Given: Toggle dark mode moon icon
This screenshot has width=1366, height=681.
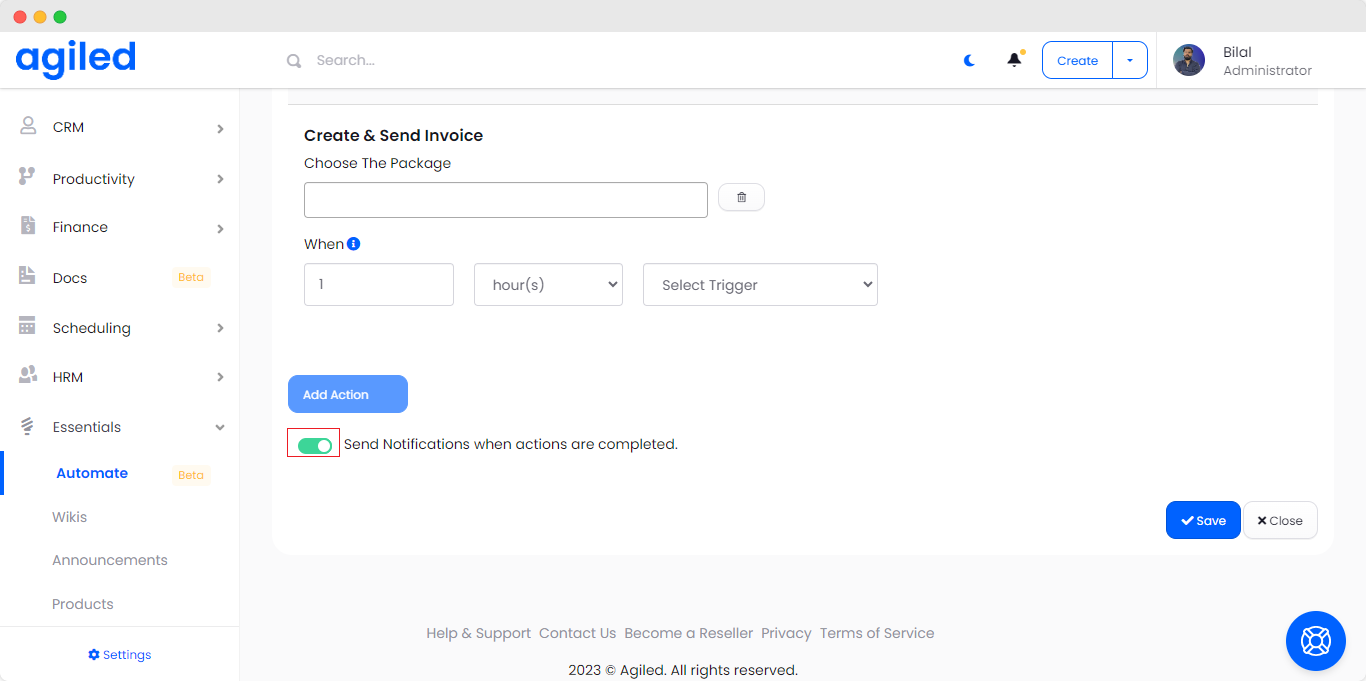Looking at the screenshot, I should 969,60.
